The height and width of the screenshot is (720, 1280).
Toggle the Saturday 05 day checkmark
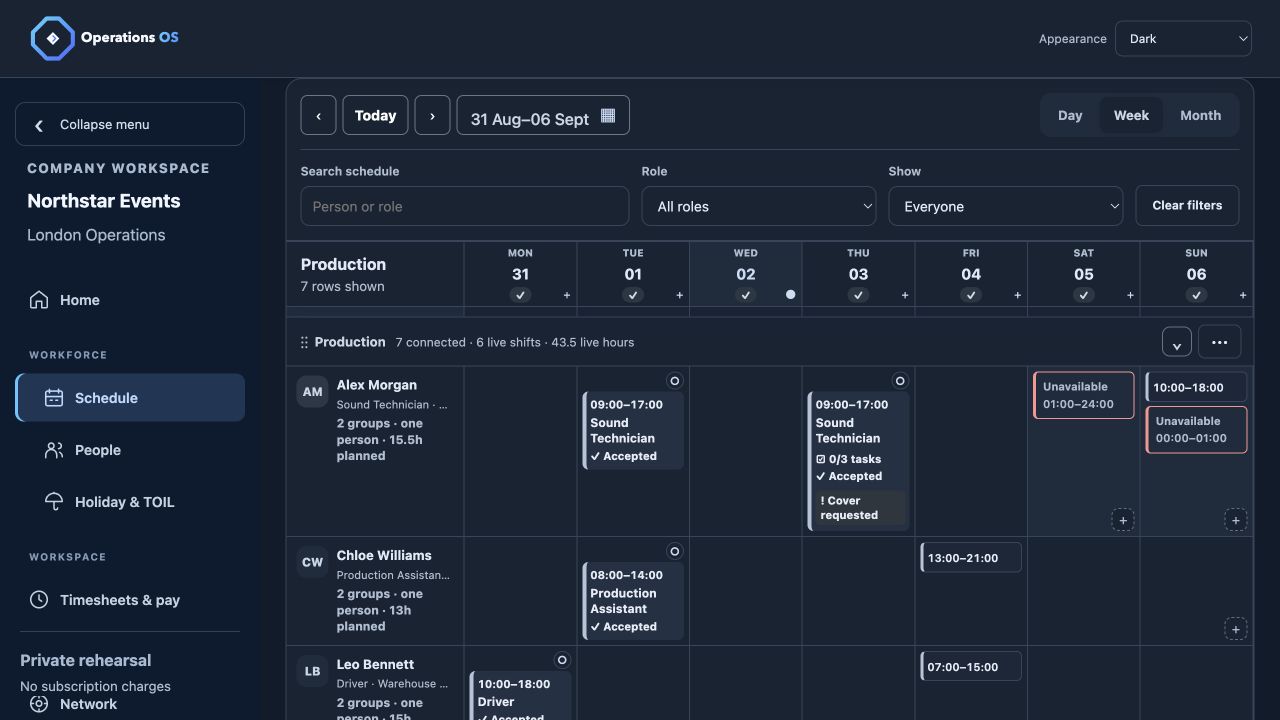[x=1084, y=295]
